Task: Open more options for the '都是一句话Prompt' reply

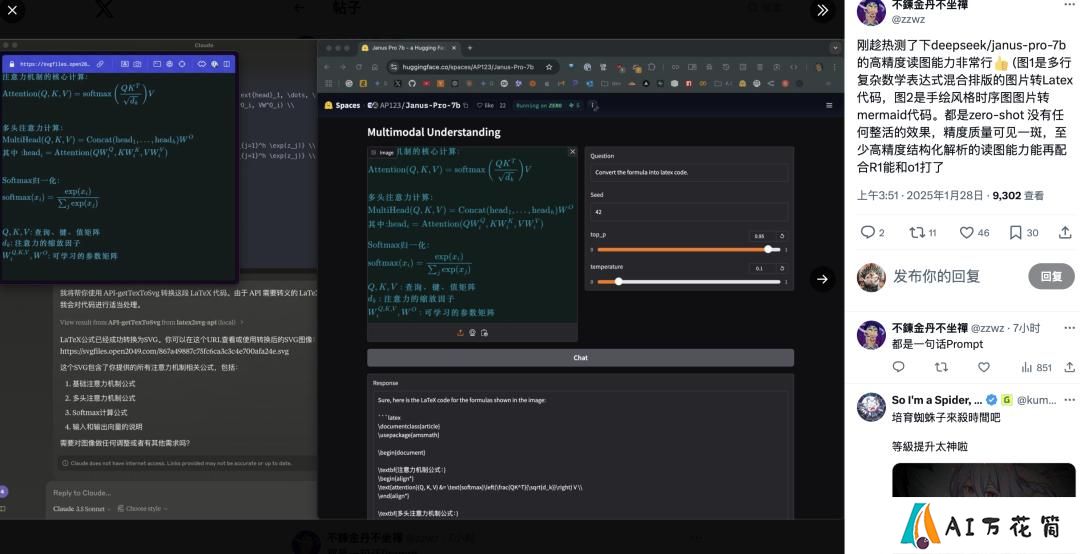Action: pos(1069,328)
